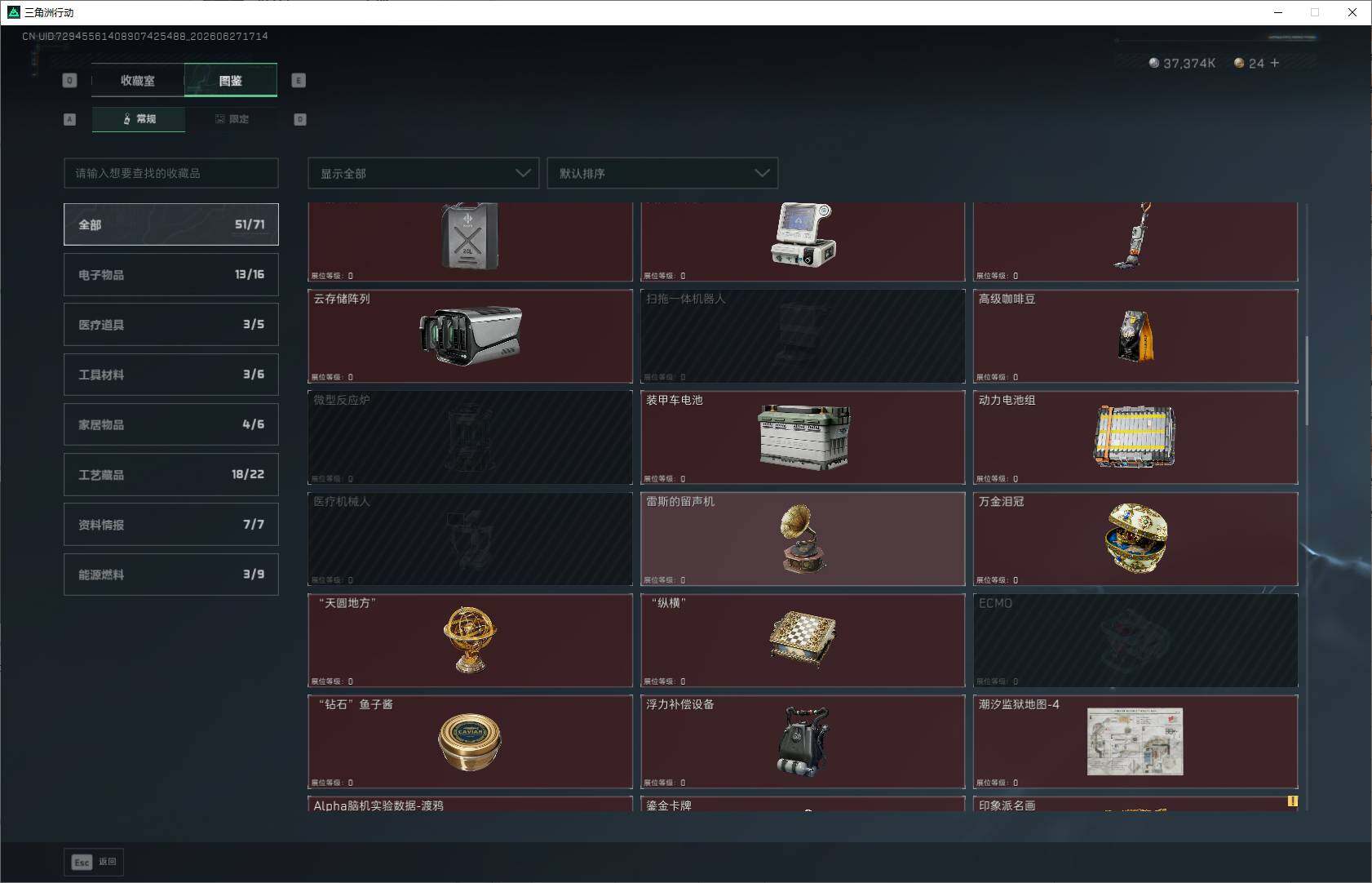Image resolution: width=1372 pixels, height=883 pixels.
Task: Click the plus icon beside the 24 currency
Action: coord(1275,63)
